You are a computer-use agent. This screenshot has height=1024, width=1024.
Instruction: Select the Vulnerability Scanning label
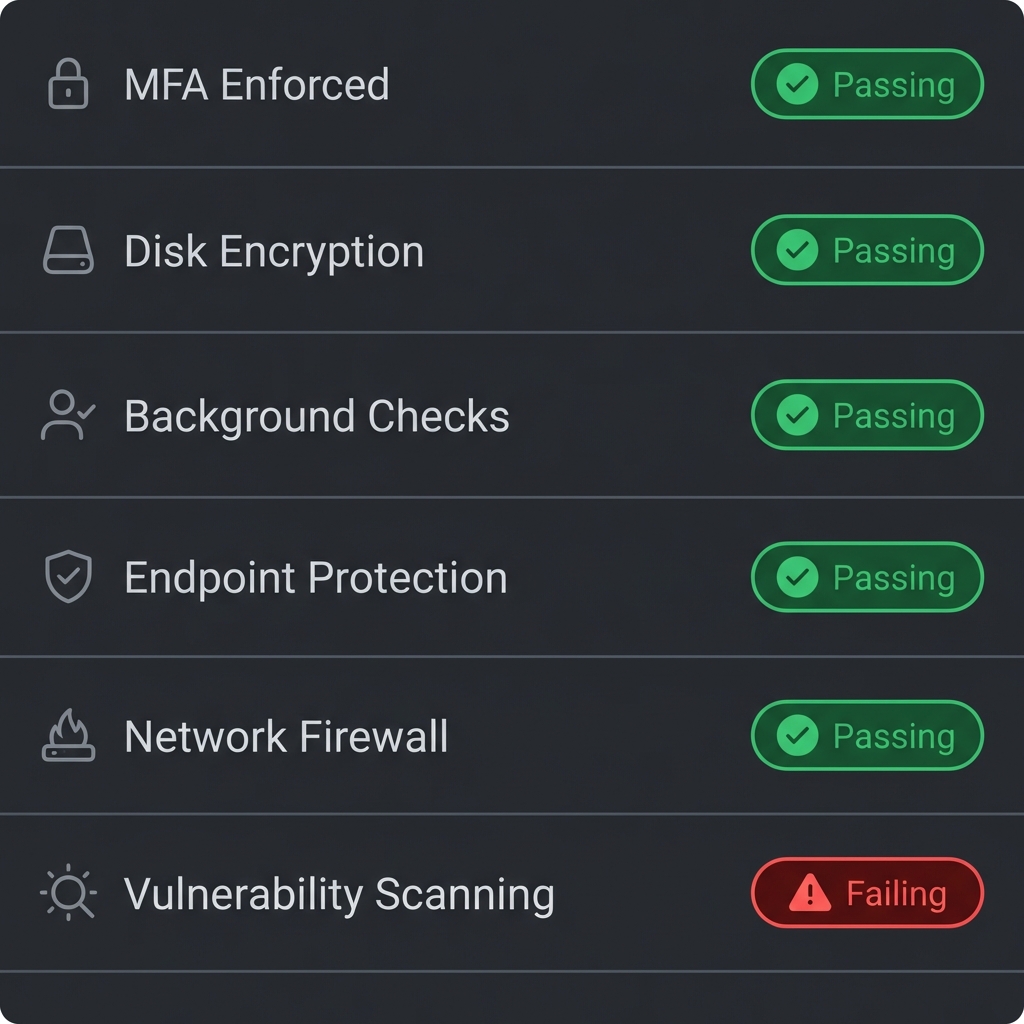338,894
